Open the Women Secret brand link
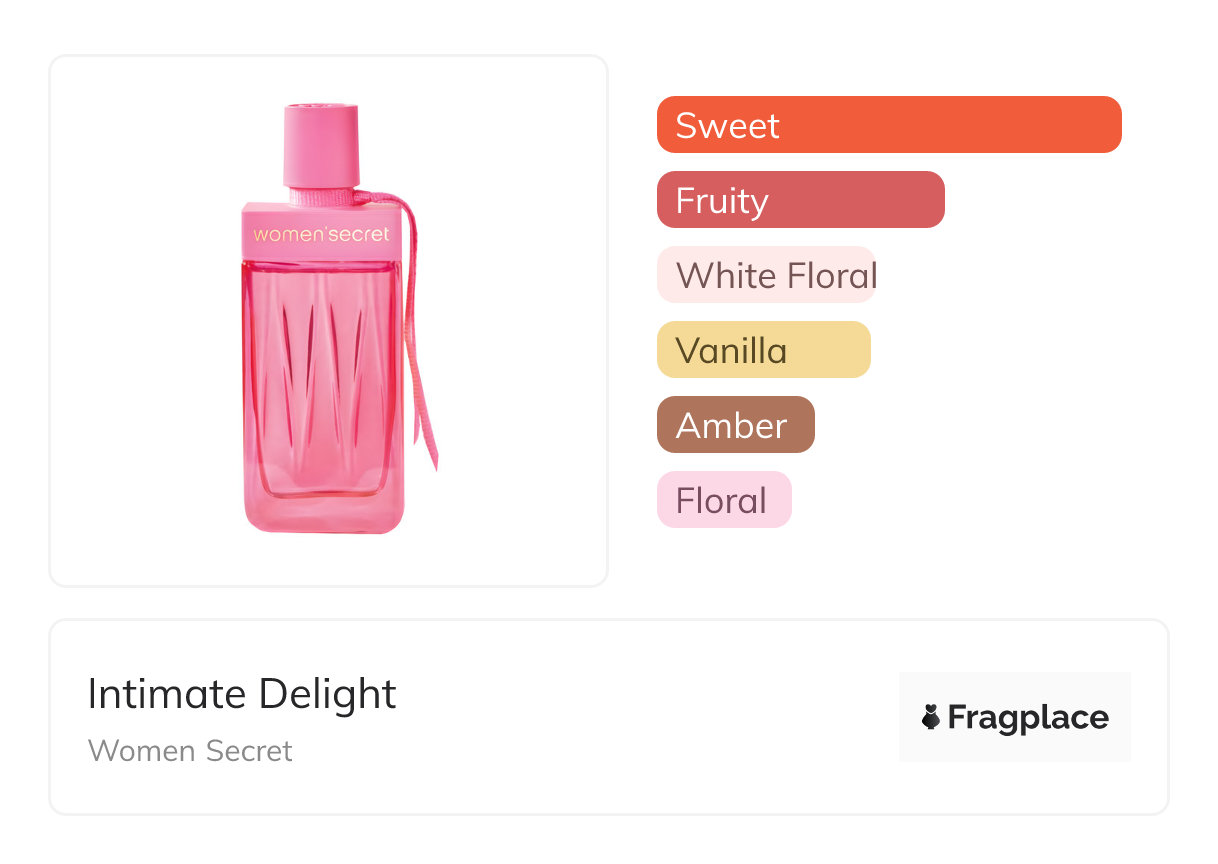The width and height of the screenshot is (1218, 864). pos(190,751)
